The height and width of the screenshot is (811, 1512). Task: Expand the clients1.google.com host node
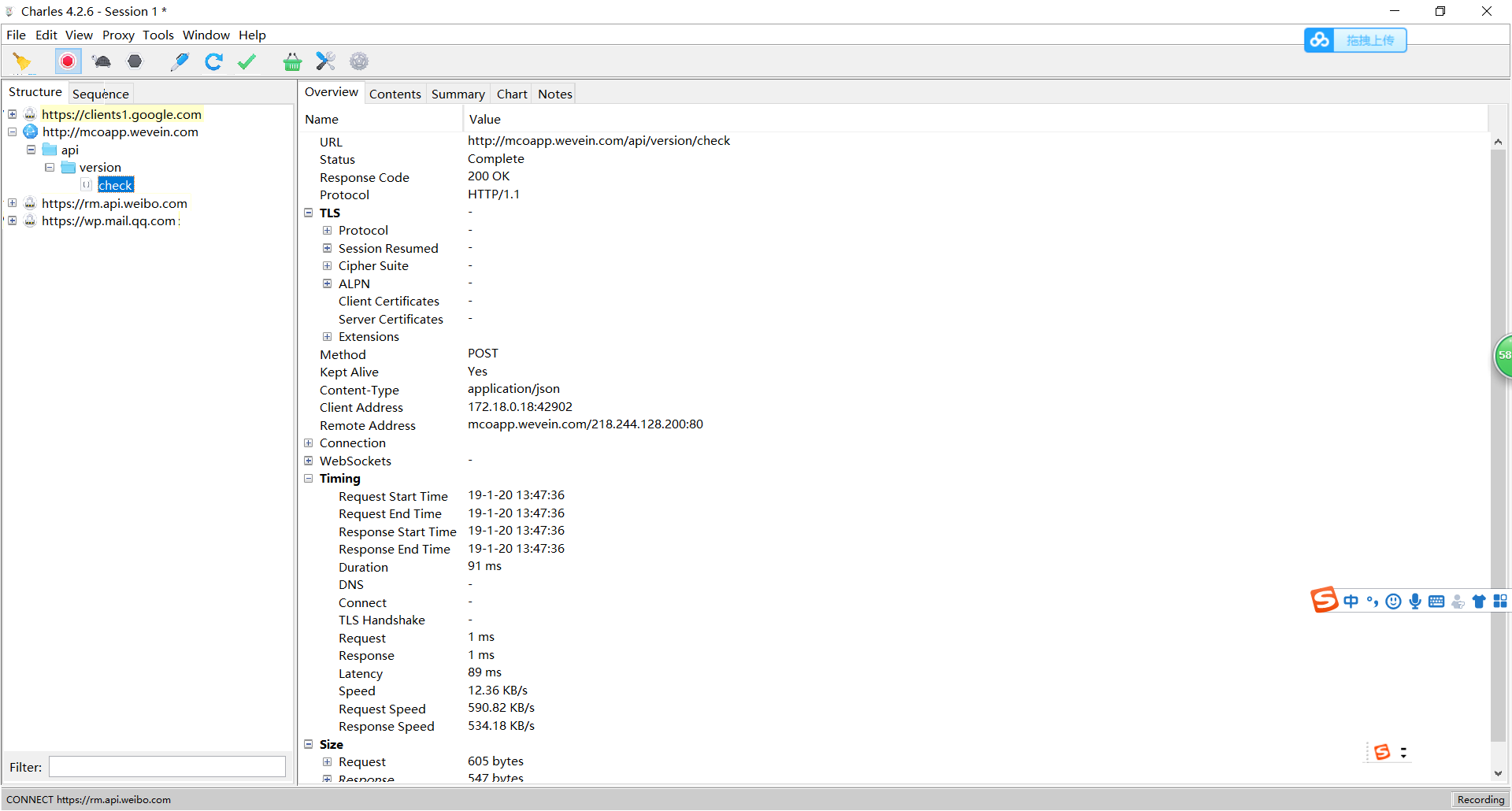13,114
